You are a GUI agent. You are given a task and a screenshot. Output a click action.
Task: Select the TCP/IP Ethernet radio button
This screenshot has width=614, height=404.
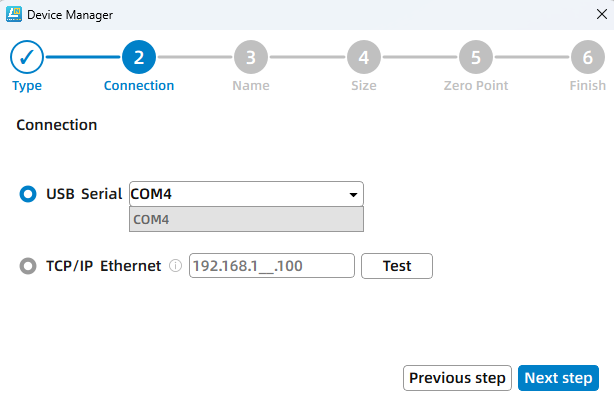point(28,267)
